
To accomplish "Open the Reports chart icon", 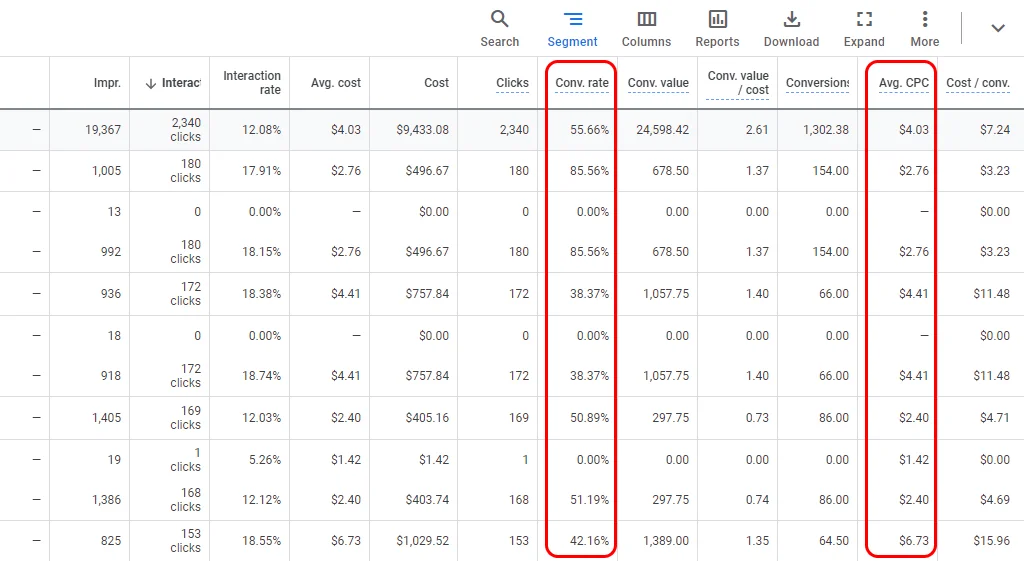I will point(717,20).
